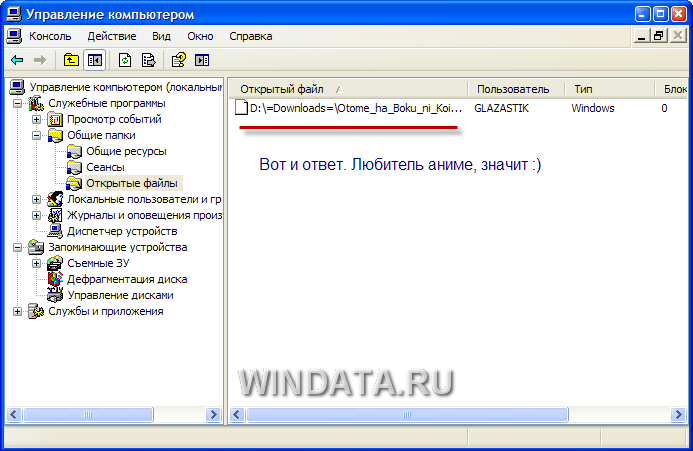Image resolution: width=693 pixels, height=451 pixels.
Task: Click the Refresh toolbar icon
Action: pyautogui.click(x=125, y=60)
